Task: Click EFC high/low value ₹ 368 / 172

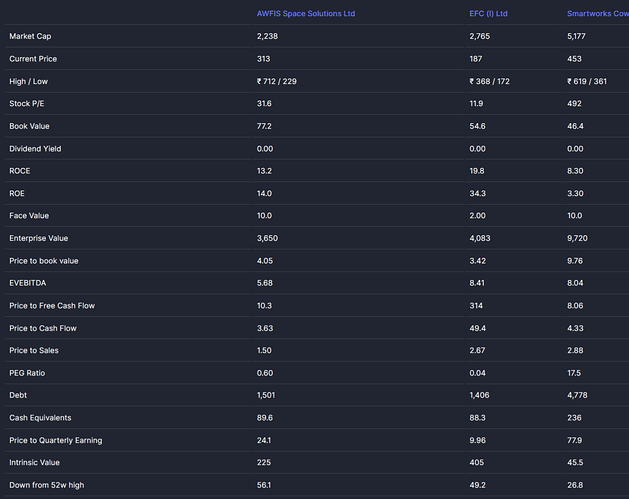Action: coord(489,81)
